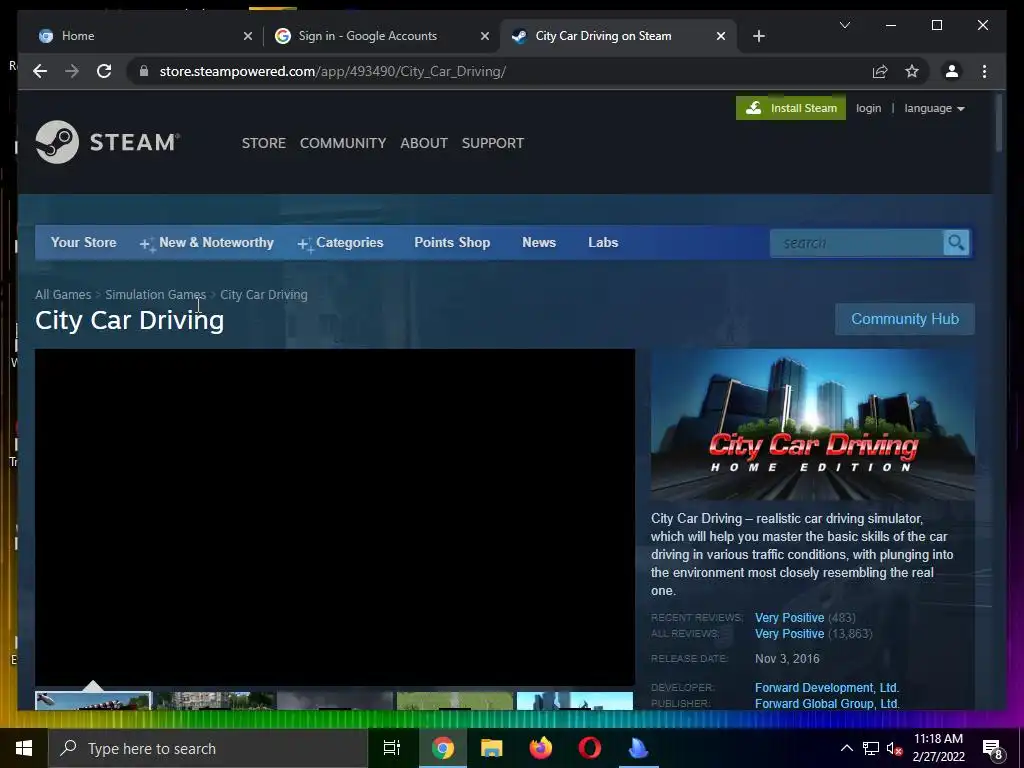1024x768 pixels.
Task: Open the language dropdown
Action: point(934,108)
